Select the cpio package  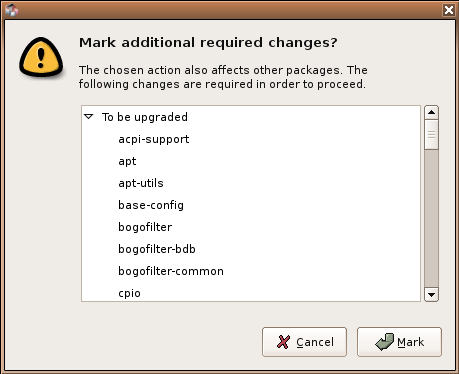pos(129,293)
